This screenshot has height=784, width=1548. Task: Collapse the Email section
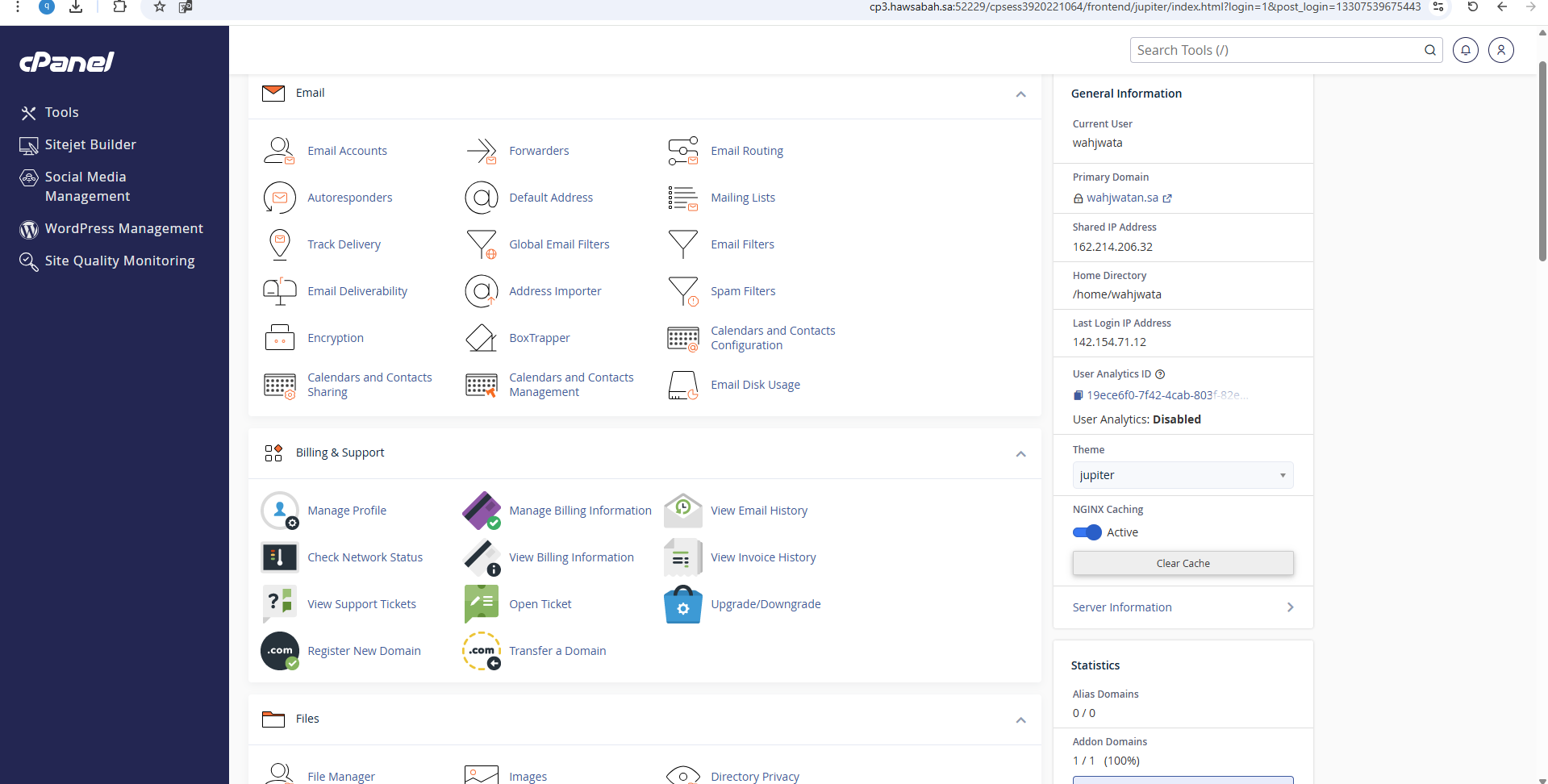point(1020,94)
